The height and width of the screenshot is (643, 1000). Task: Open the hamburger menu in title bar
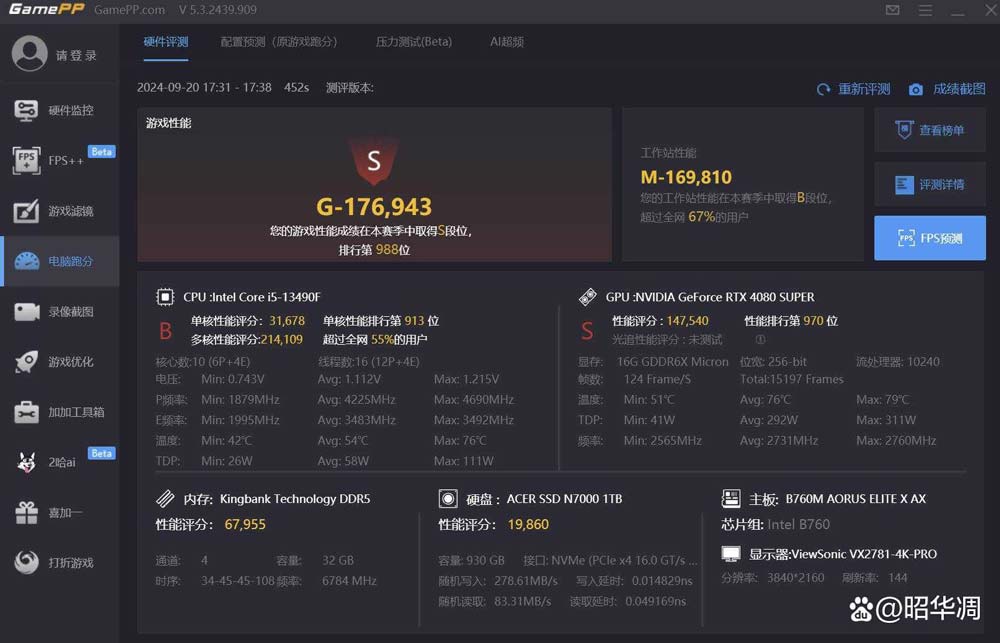click(923, 10)
